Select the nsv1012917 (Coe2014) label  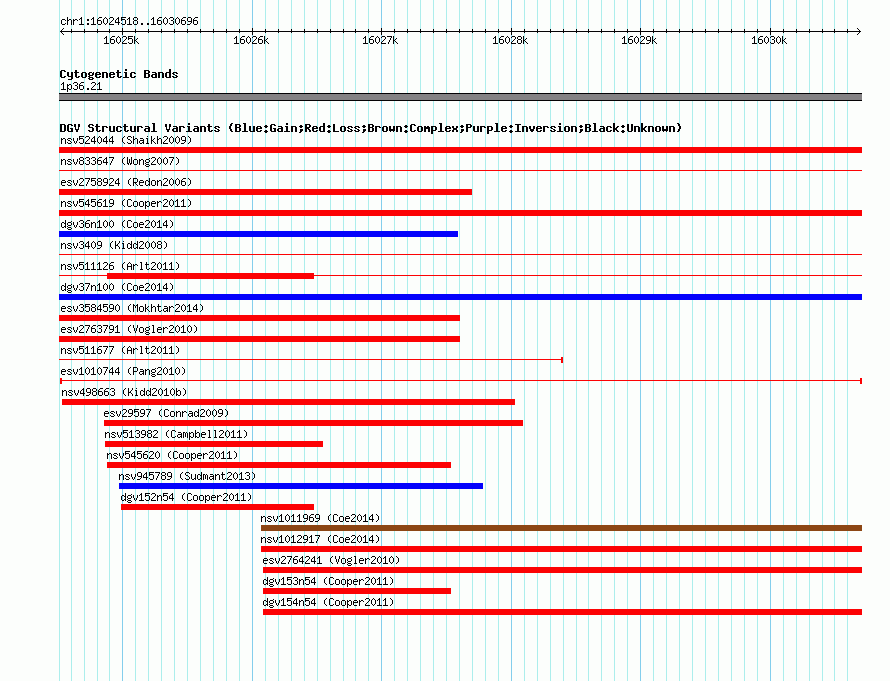point(320,539)
